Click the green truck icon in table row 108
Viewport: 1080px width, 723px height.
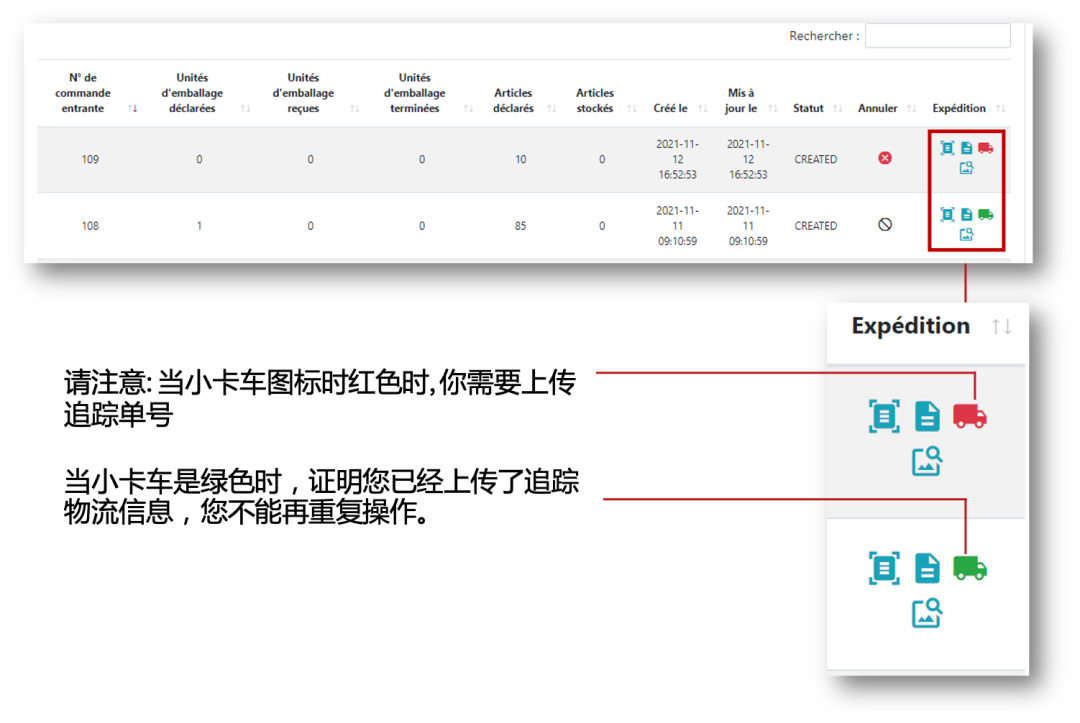(x=985, y=214)
